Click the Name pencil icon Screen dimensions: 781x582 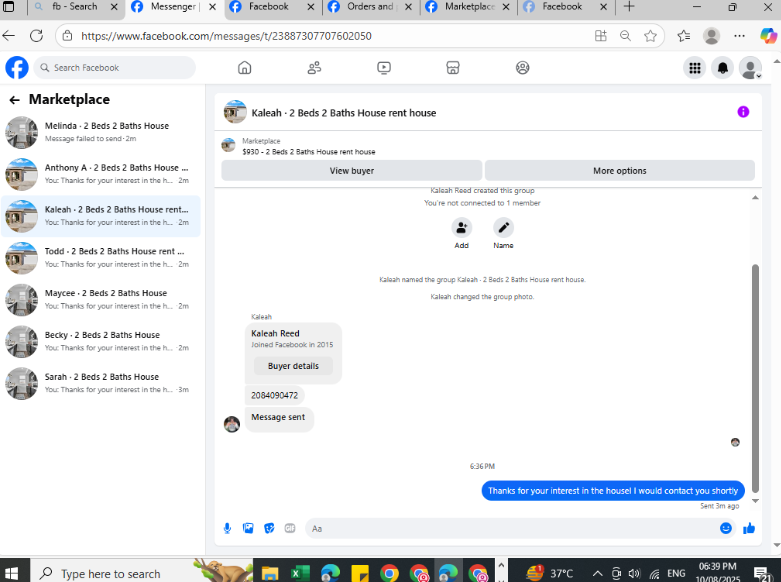pyautogui.click(x=504, y=228)
